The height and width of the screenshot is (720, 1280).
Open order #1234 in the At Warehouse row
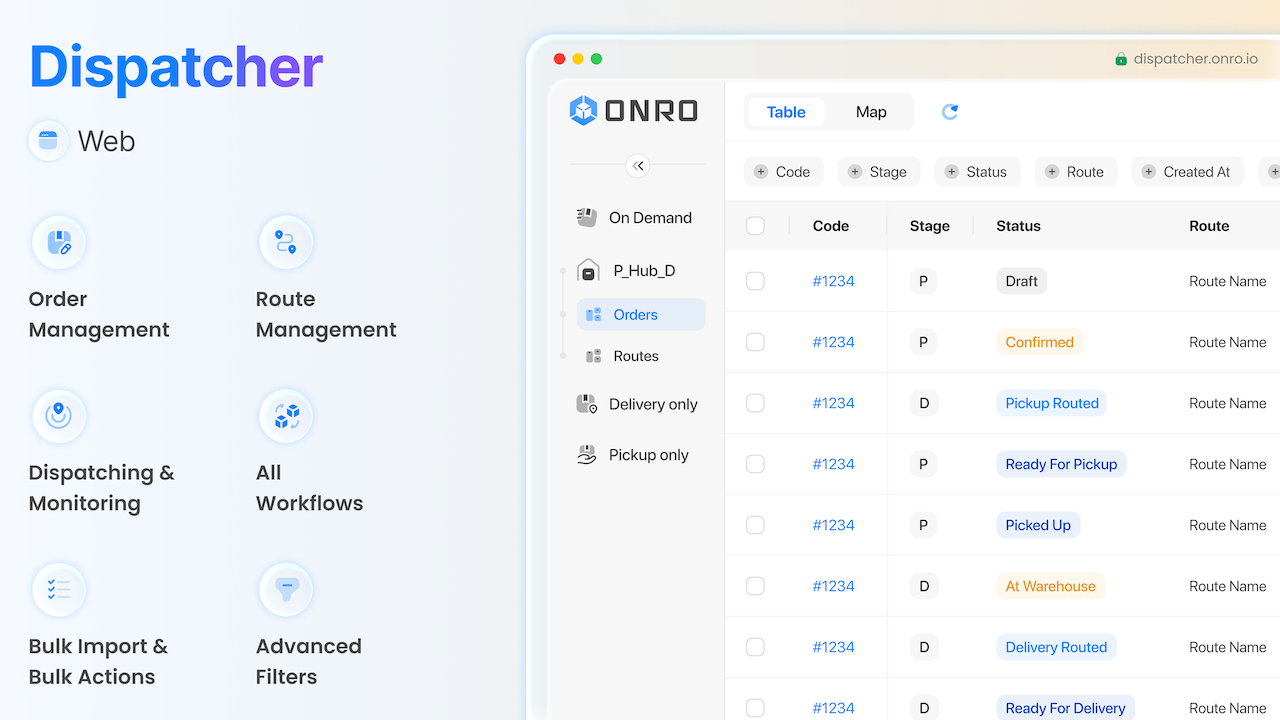click(x=833, y=586)
